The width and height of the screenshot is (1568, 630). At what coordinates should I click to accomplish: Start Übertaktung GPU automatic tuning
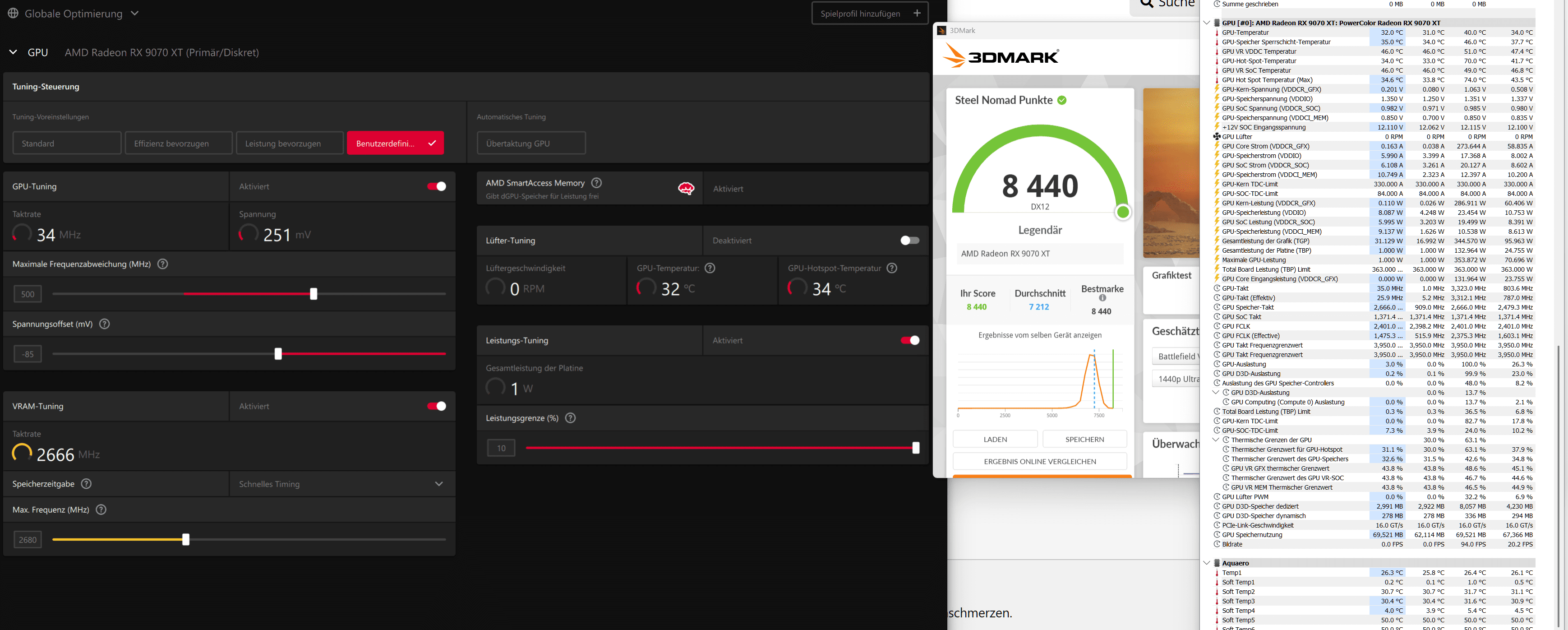click(531, 143)
